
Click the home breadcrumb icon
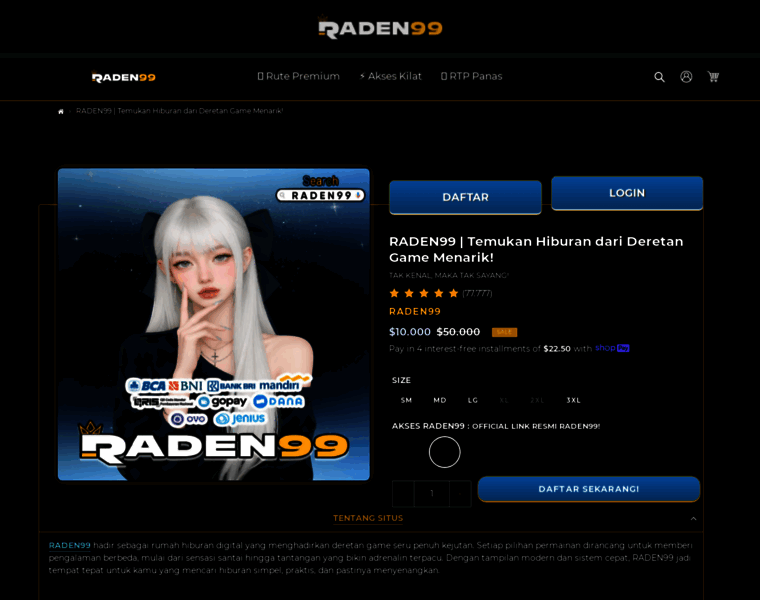[x=61, y=111]
